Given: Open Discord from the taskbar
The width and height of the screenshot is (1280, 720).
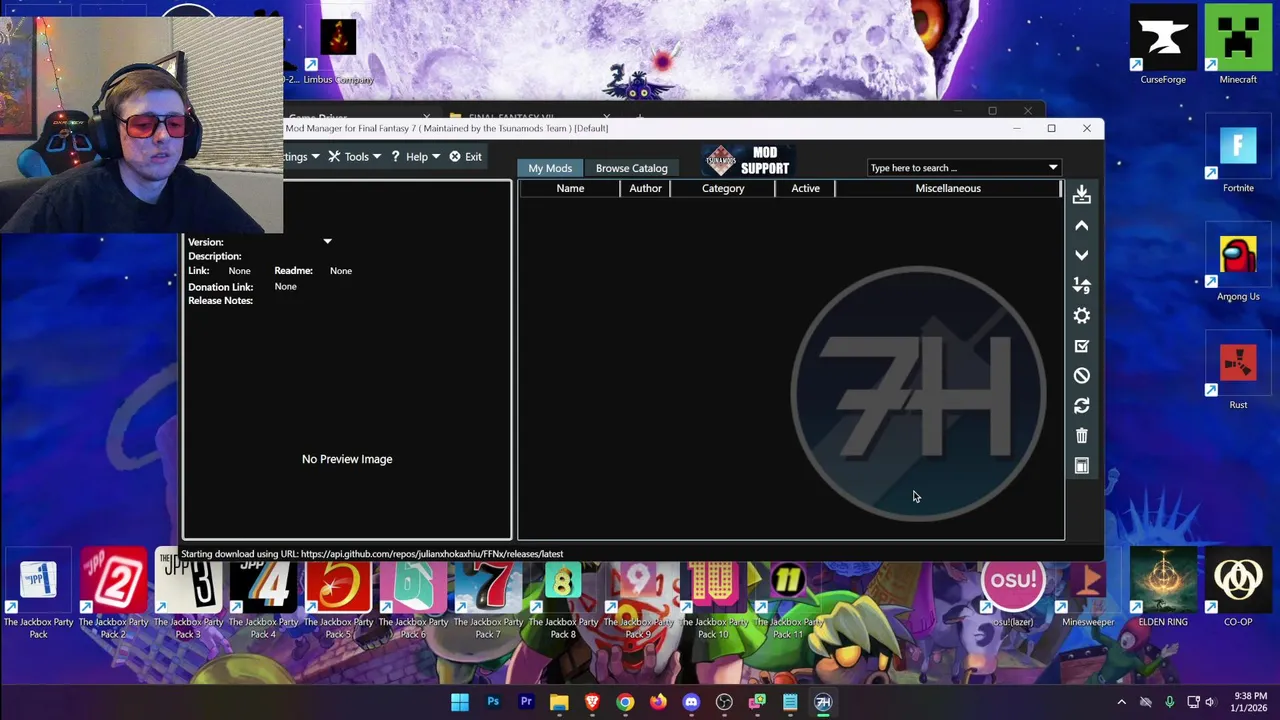Looking at the screenshot, I should point(691,702).
